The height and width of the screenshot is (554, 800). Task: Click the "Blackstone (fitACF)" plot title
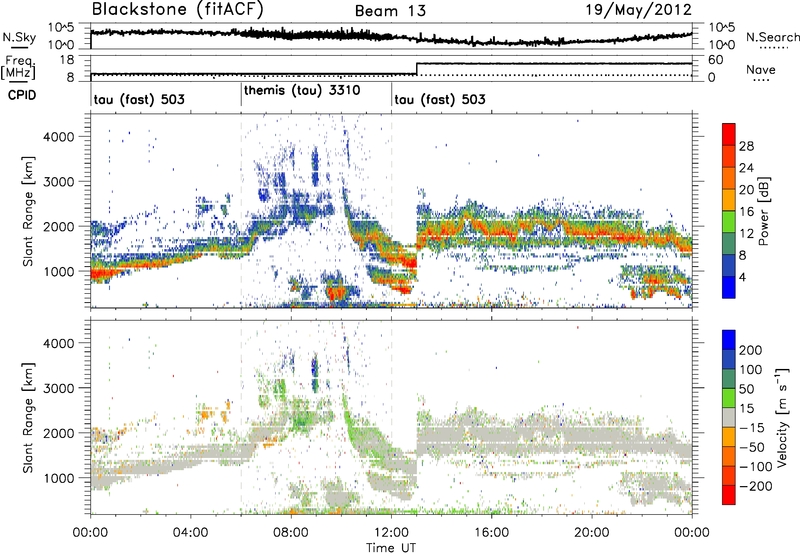[178, 9]
